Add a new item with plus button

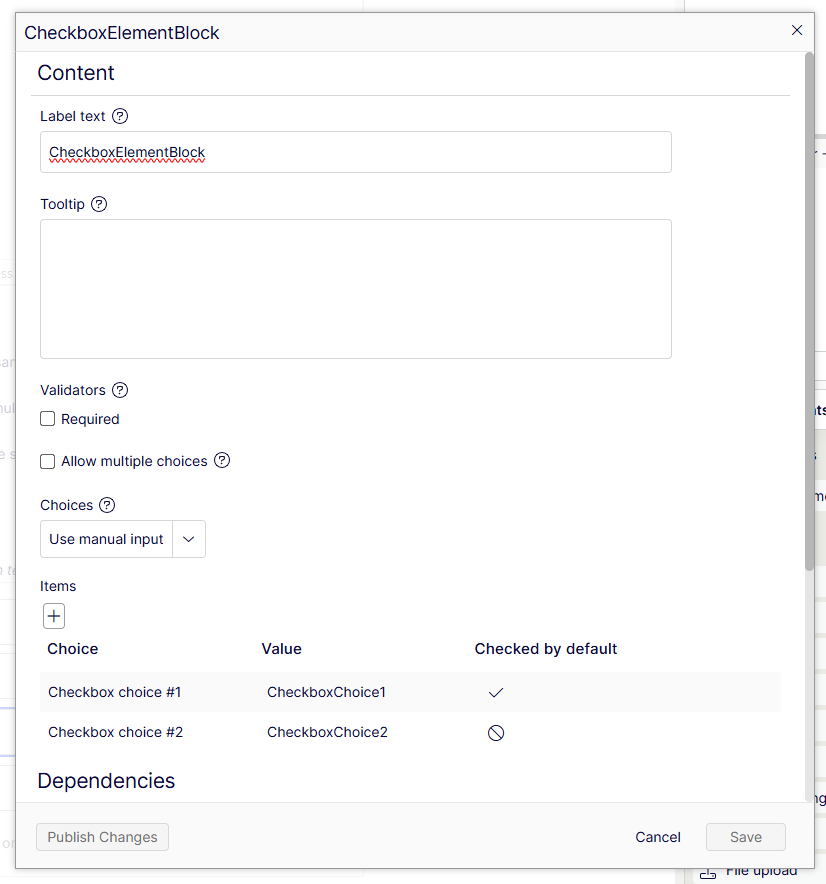pos(54,616)
